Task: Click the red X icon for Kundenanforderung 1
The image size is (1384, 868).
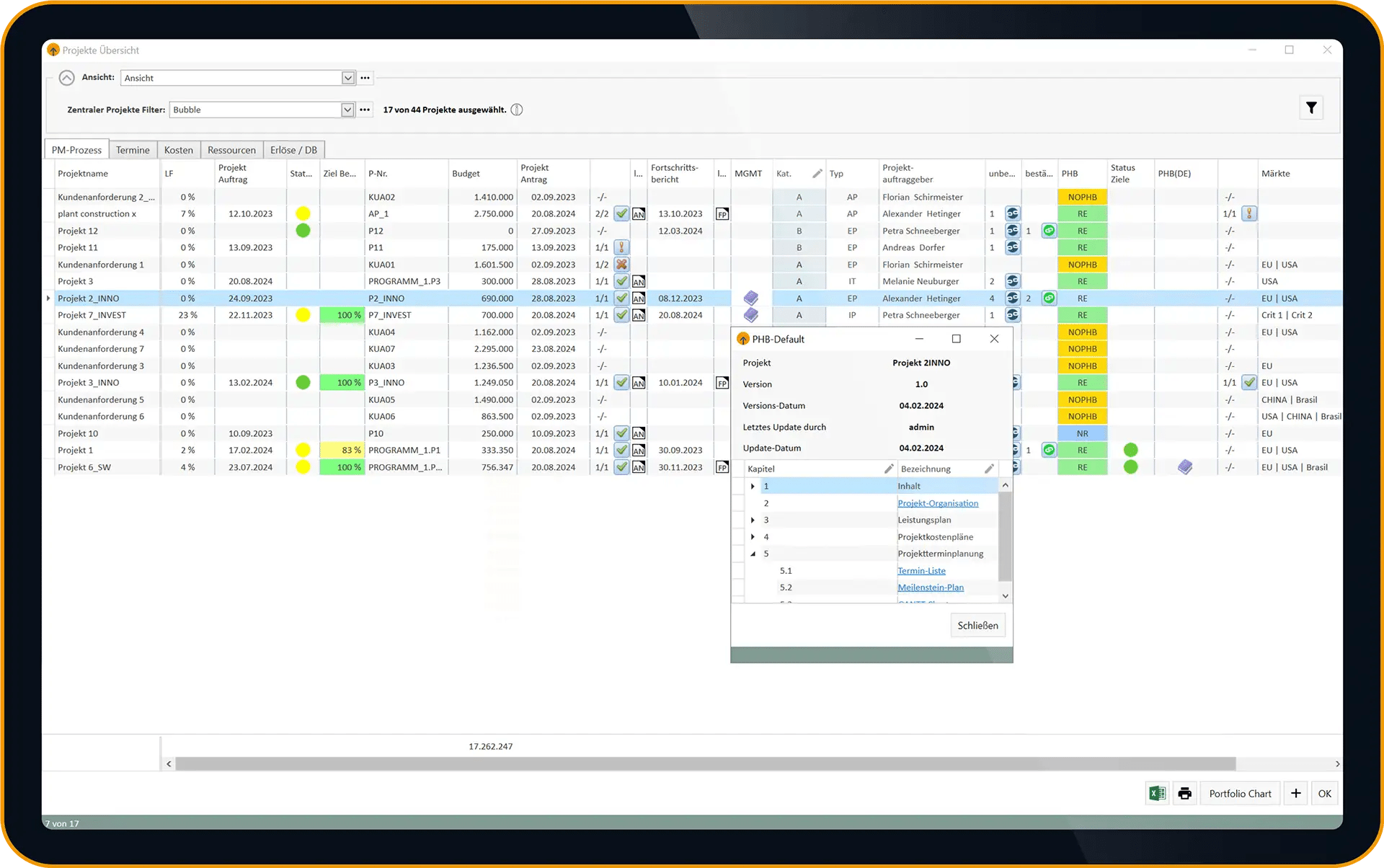Action: coord(621,265)
